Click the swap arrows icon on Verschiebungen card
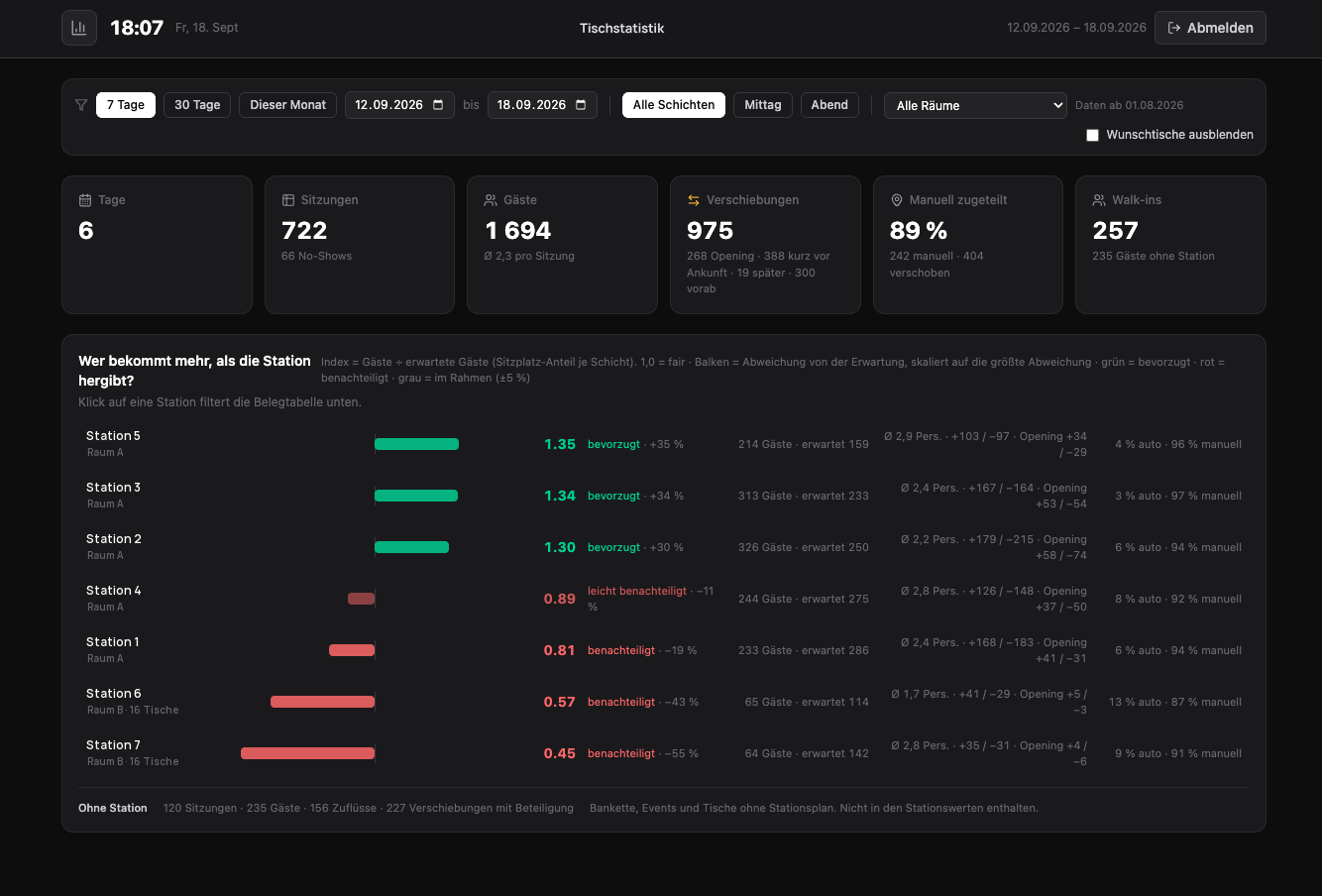 694,200
